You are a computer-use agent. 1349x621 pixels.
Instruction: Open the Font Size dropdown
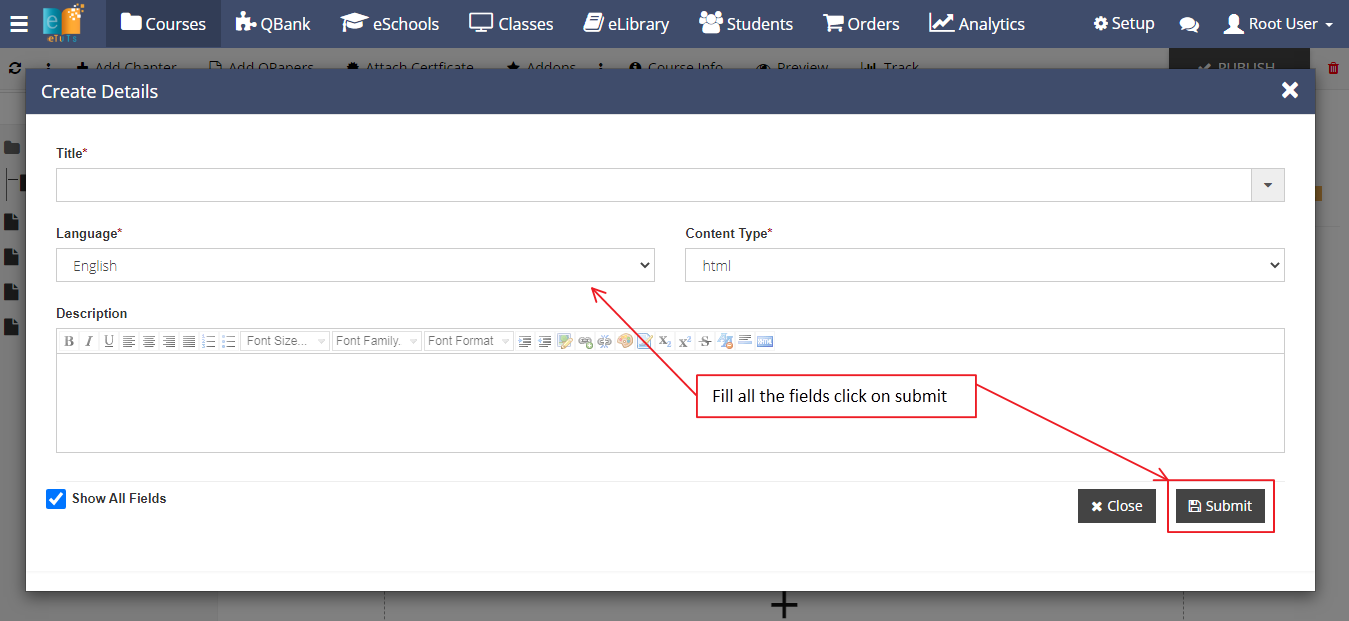(x=285, y=341)
